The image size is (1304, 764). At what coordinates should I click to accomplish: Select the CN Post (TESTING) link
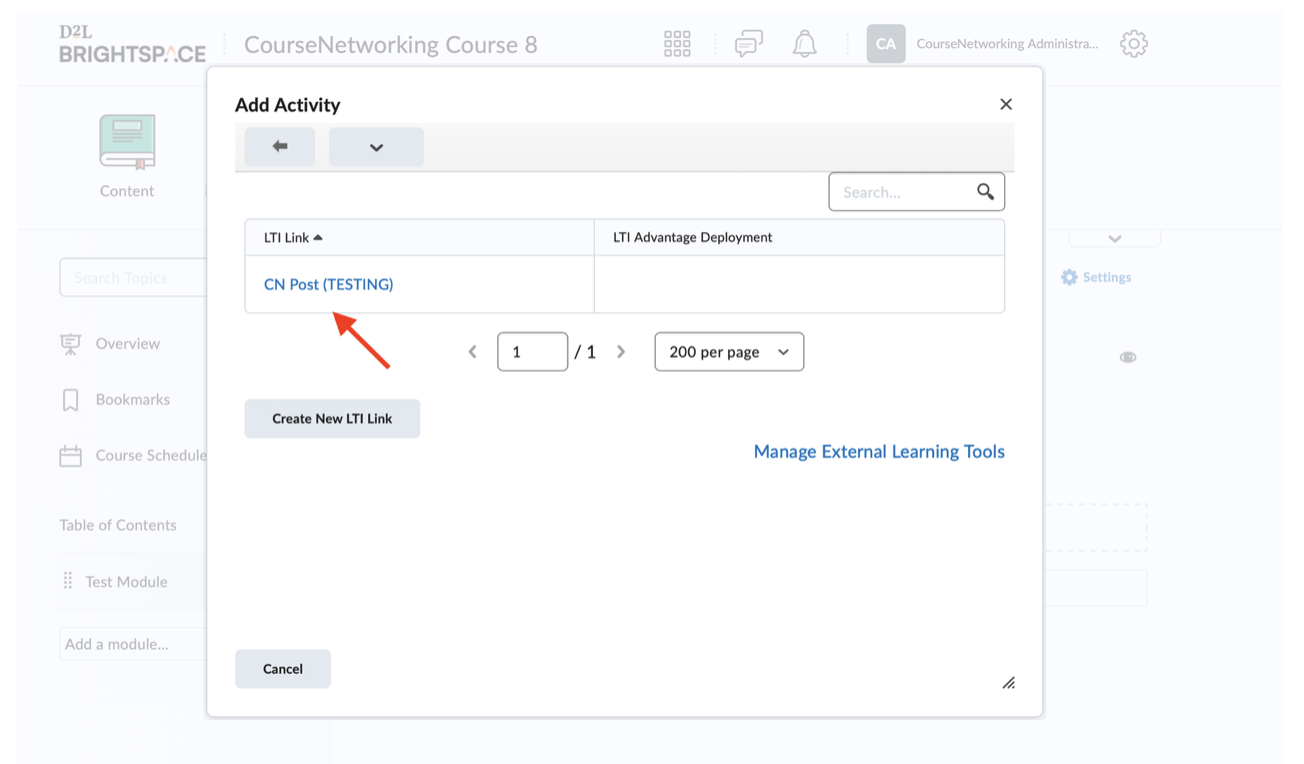click(328, 285)
